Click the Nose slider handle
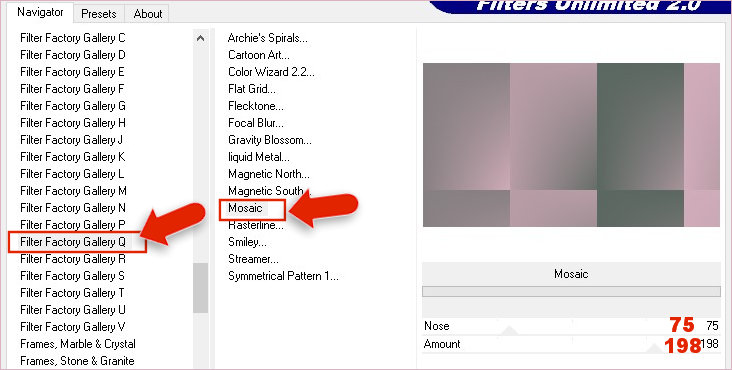Viewport: 732px width, 370px height. coord(509,330)
